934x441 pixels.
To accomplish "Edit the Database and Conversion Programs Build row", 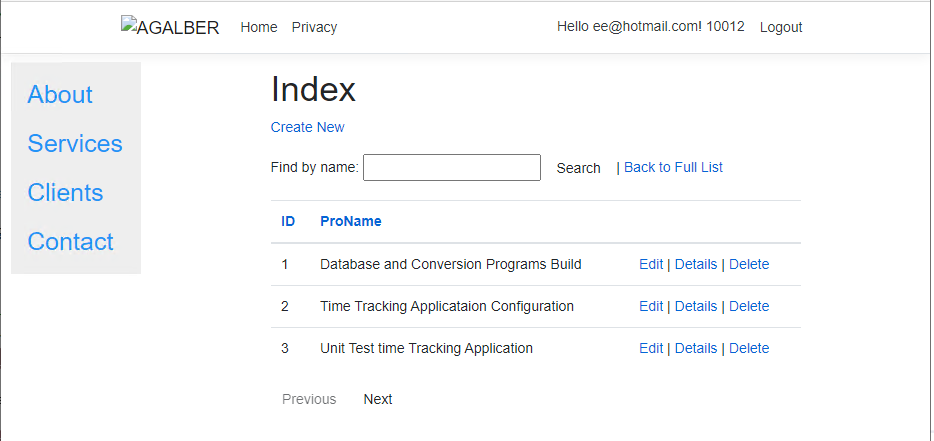I will (651, 264).
